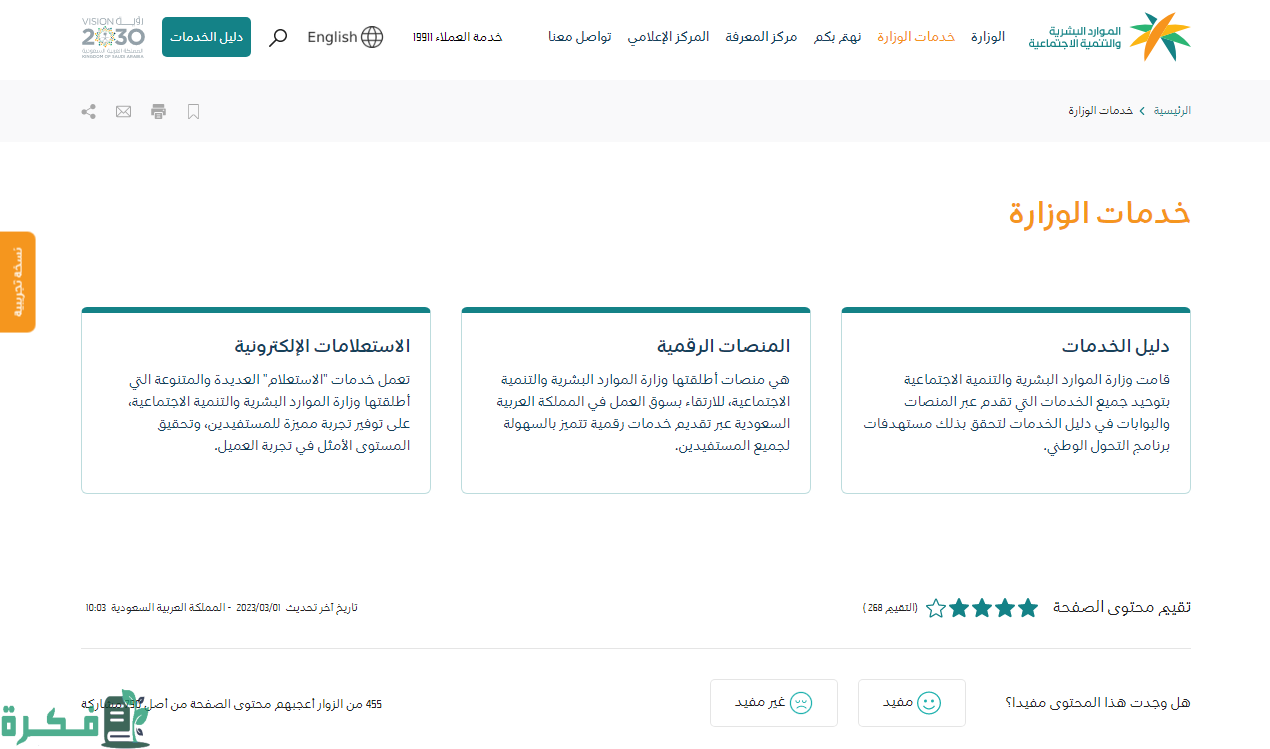Rate the page with the empty fifth star
Image resolution: width=1270 pixels, height=749 pixels.
[x=936, y=608]
